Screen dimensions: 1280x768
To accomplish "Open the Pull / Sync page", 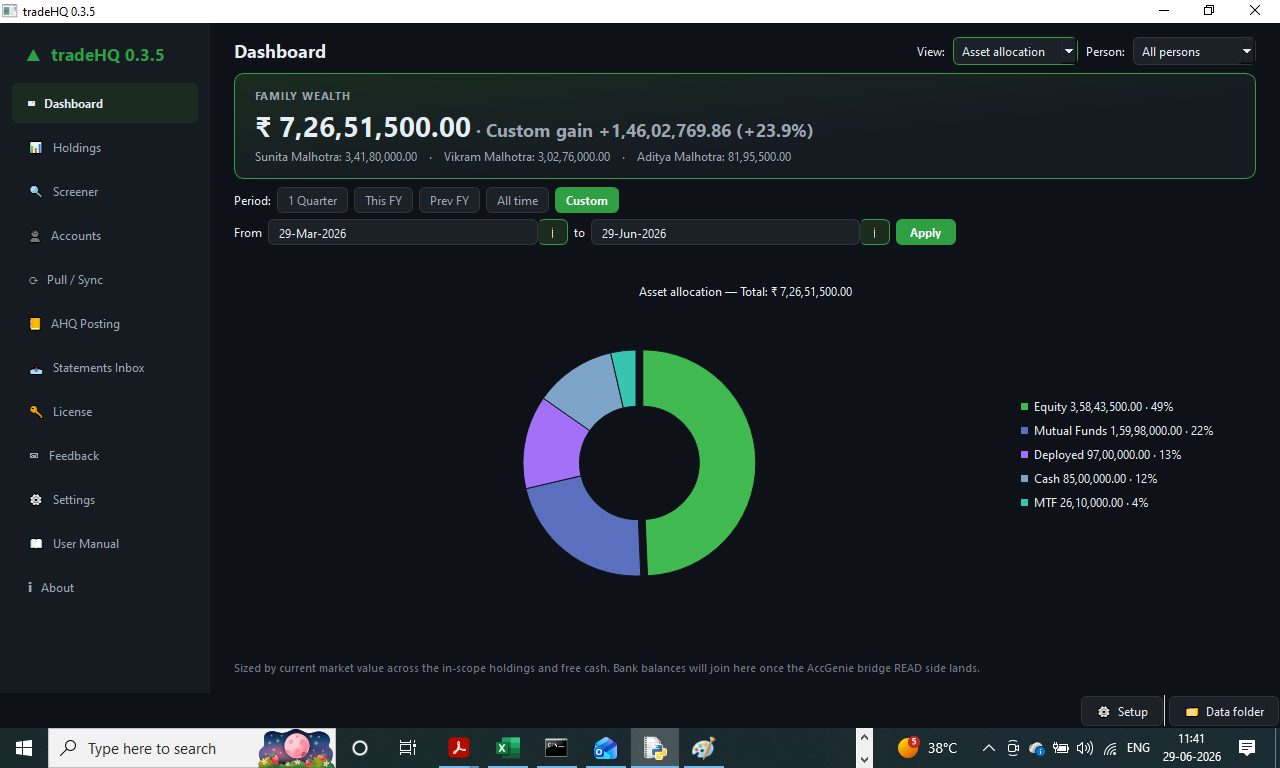I will 105,280.
